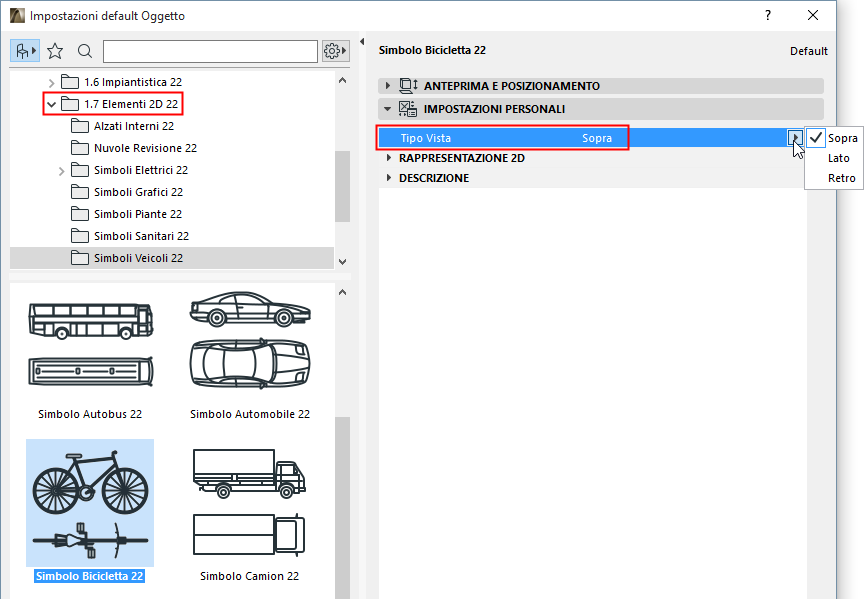This screenshot has width=865, height=599.
Task: Choose Retro in the view type popup
Action: 835,178
